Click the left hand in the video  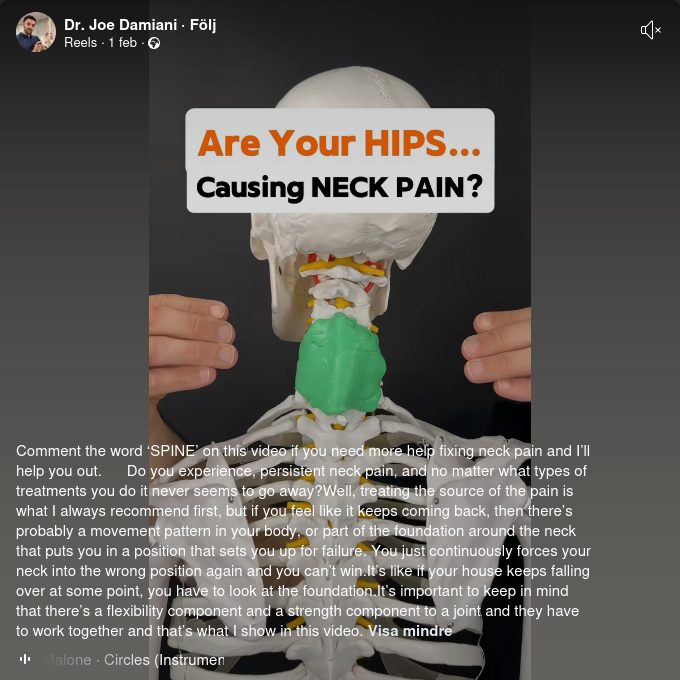point(191,345)
